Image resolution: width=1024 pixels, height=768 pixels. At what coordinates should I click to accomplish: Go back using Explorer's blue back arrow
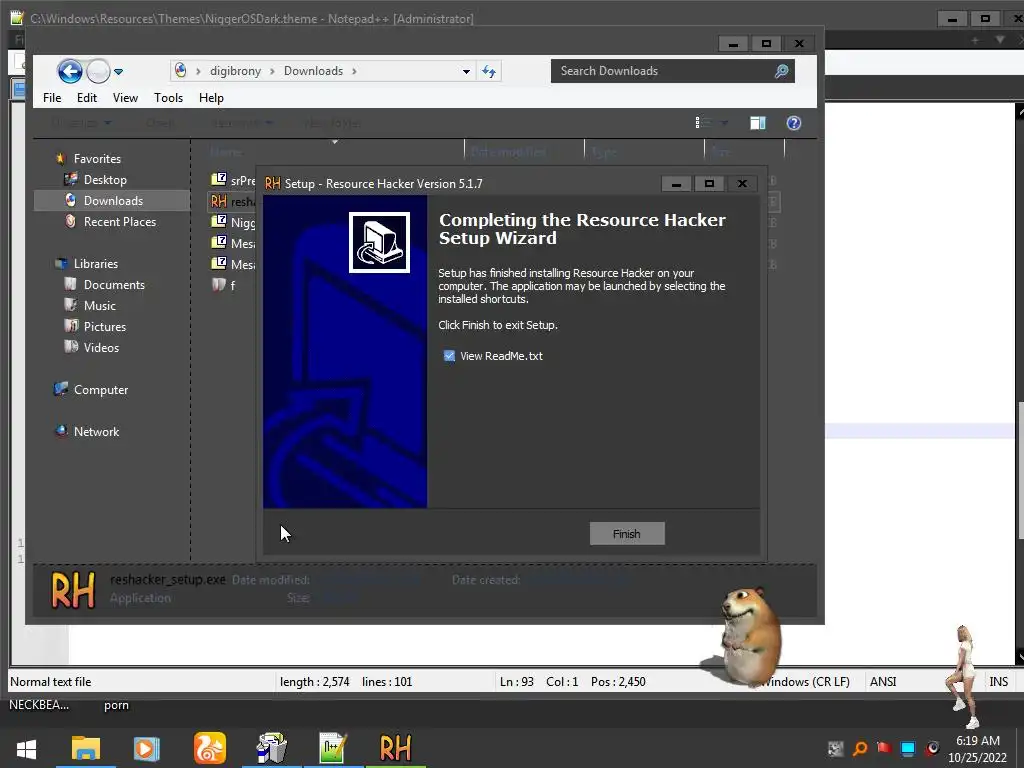(x=70, y=71)
